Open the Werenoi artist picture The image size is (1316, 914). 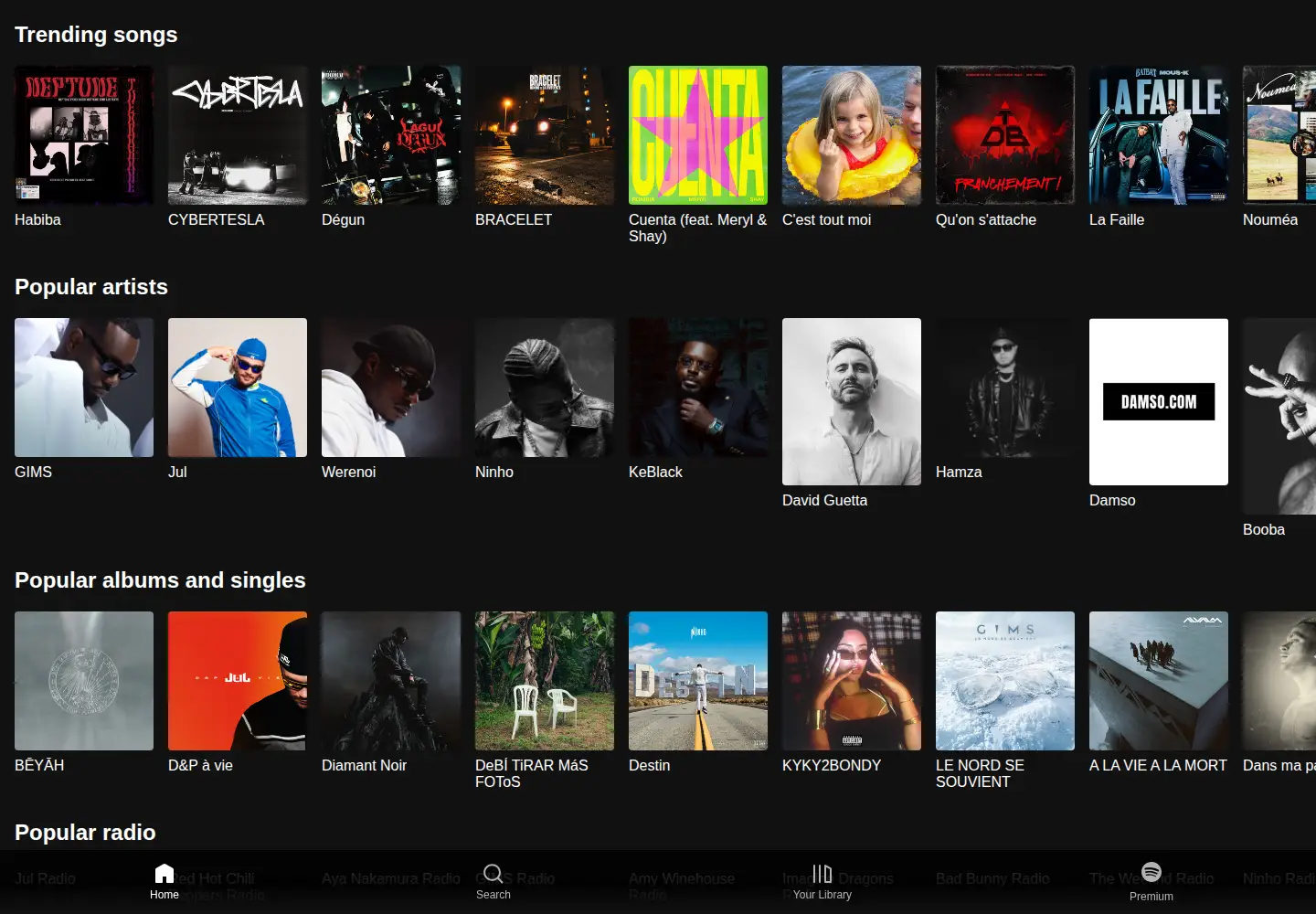coord(391,388)
